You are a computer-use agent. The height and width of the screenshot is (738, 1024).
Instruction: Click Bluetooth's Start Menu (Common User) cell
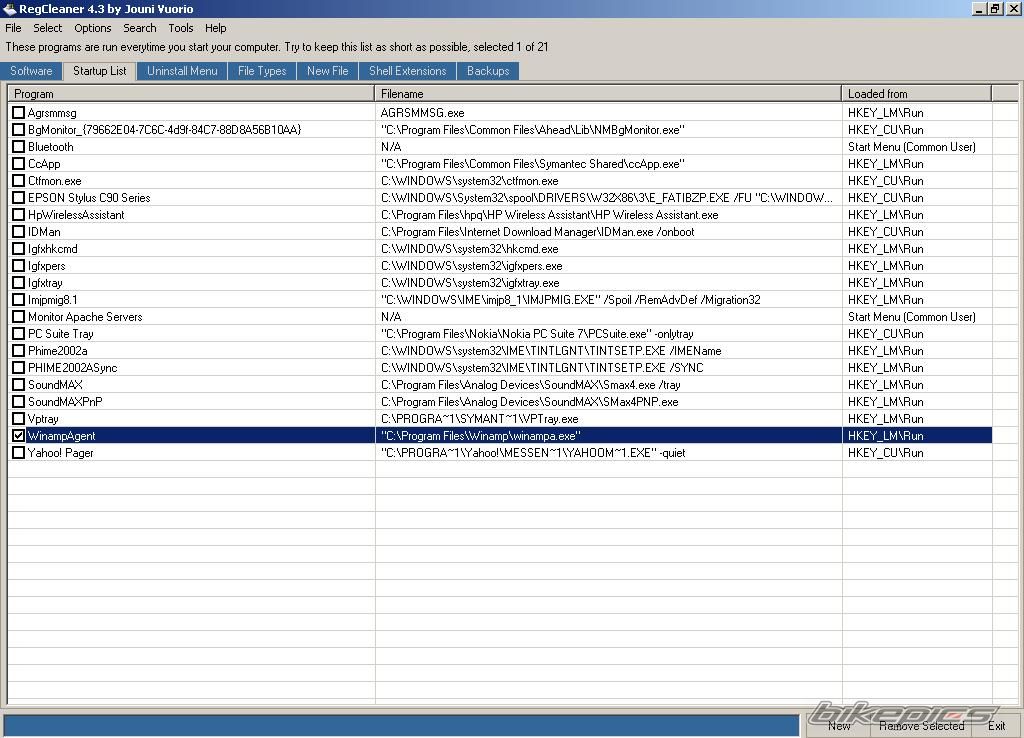pos(917,147)
